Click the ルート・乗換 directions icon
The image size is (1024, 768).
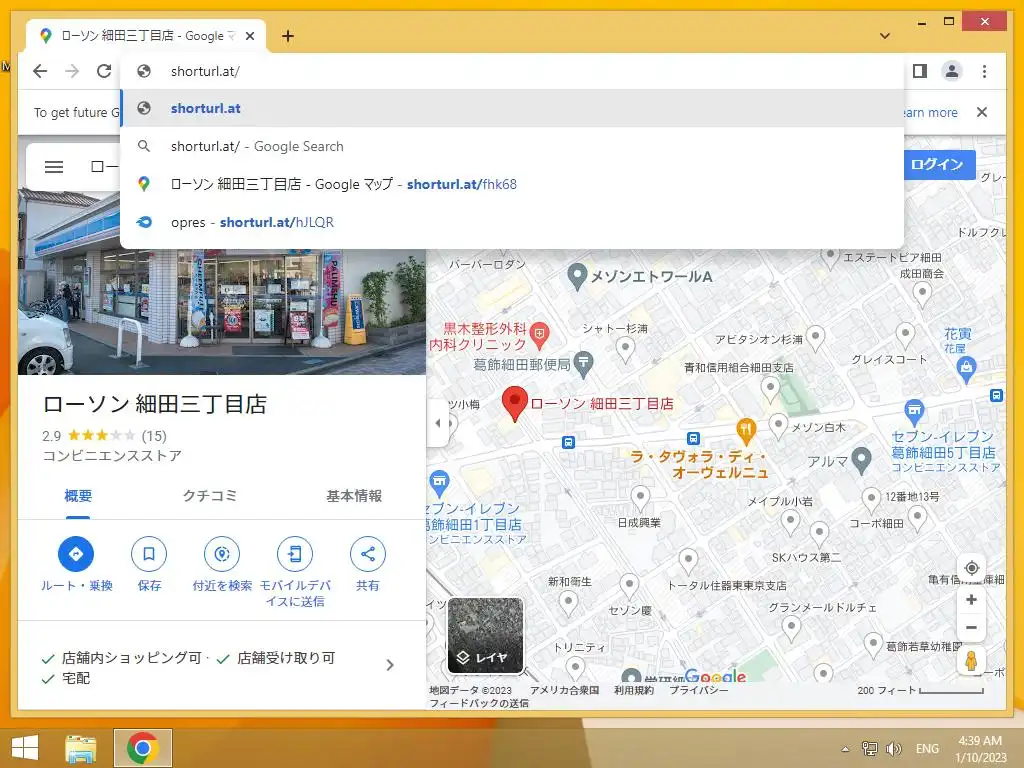(76, 554)
